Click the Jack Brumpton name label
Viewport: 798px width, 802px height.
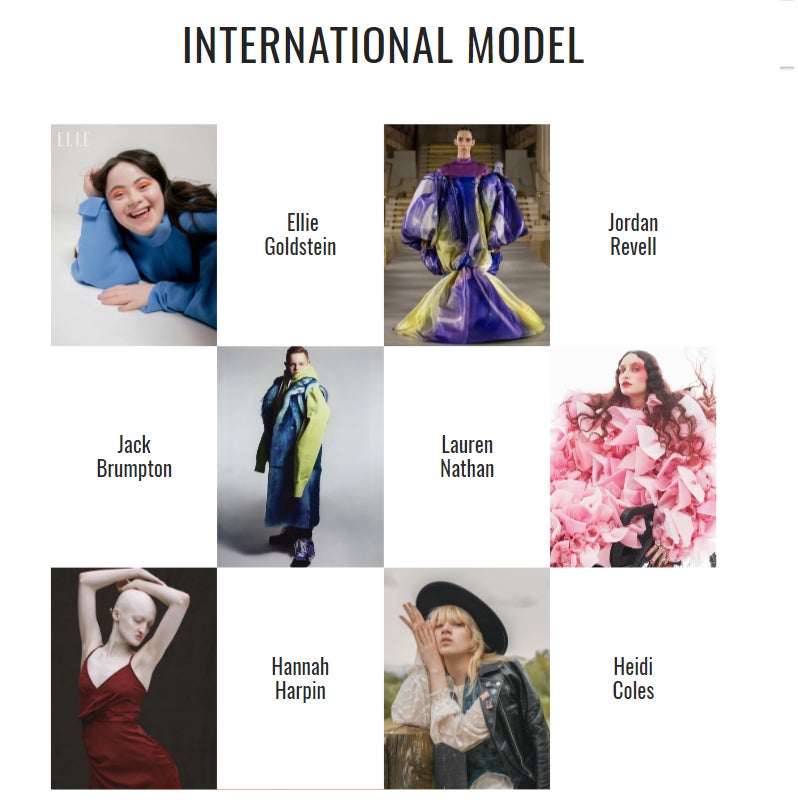134,457
